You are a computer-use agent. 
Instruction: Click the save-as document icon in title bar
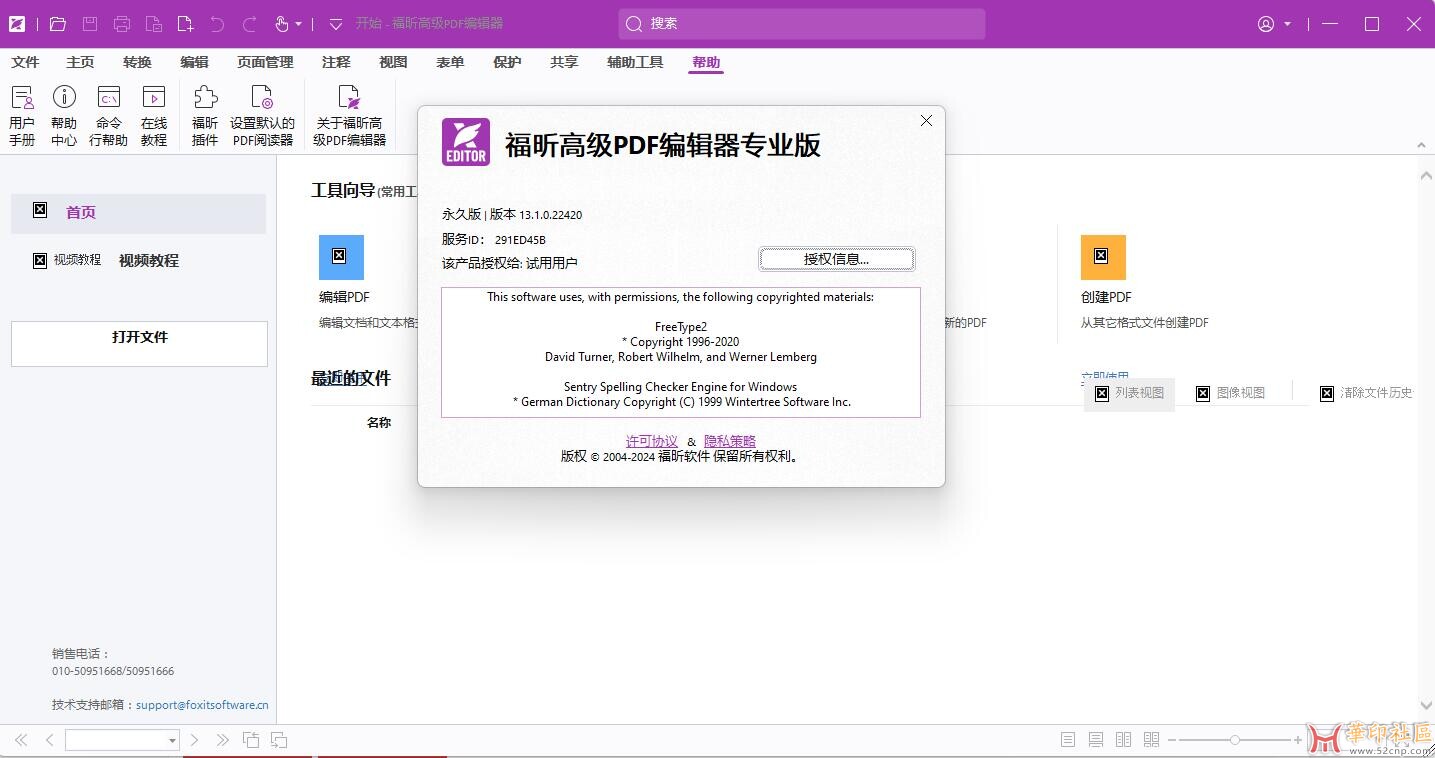point(154,24)
